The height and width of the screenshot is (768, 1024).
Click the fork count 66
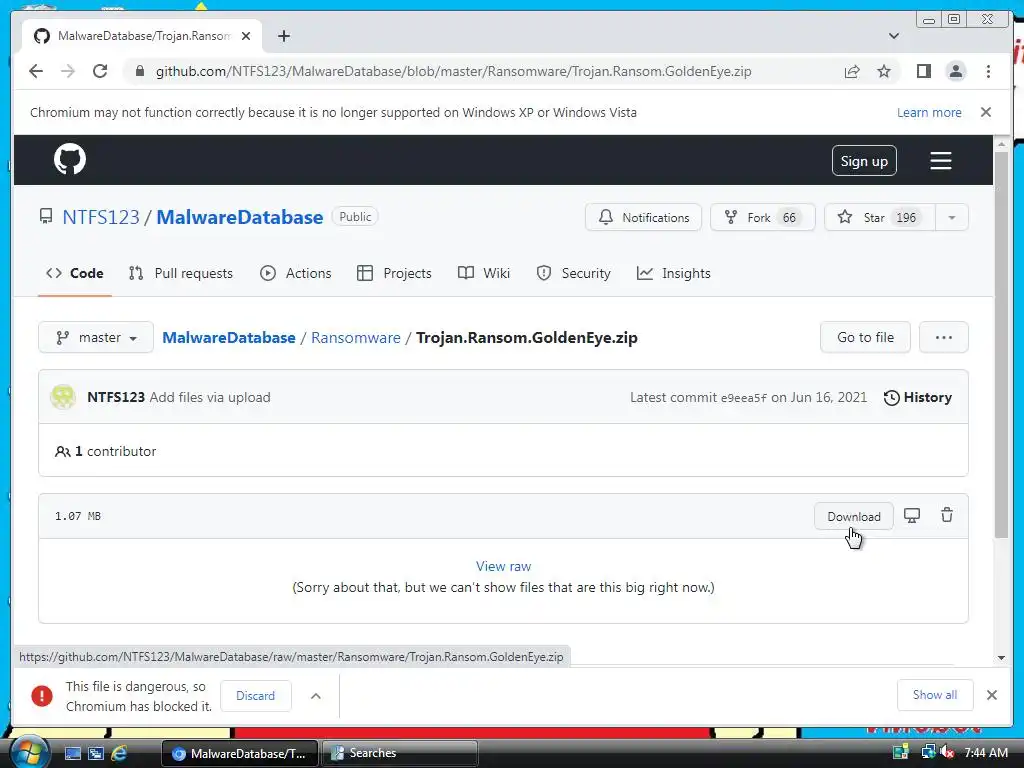click(x=790, y=217)
